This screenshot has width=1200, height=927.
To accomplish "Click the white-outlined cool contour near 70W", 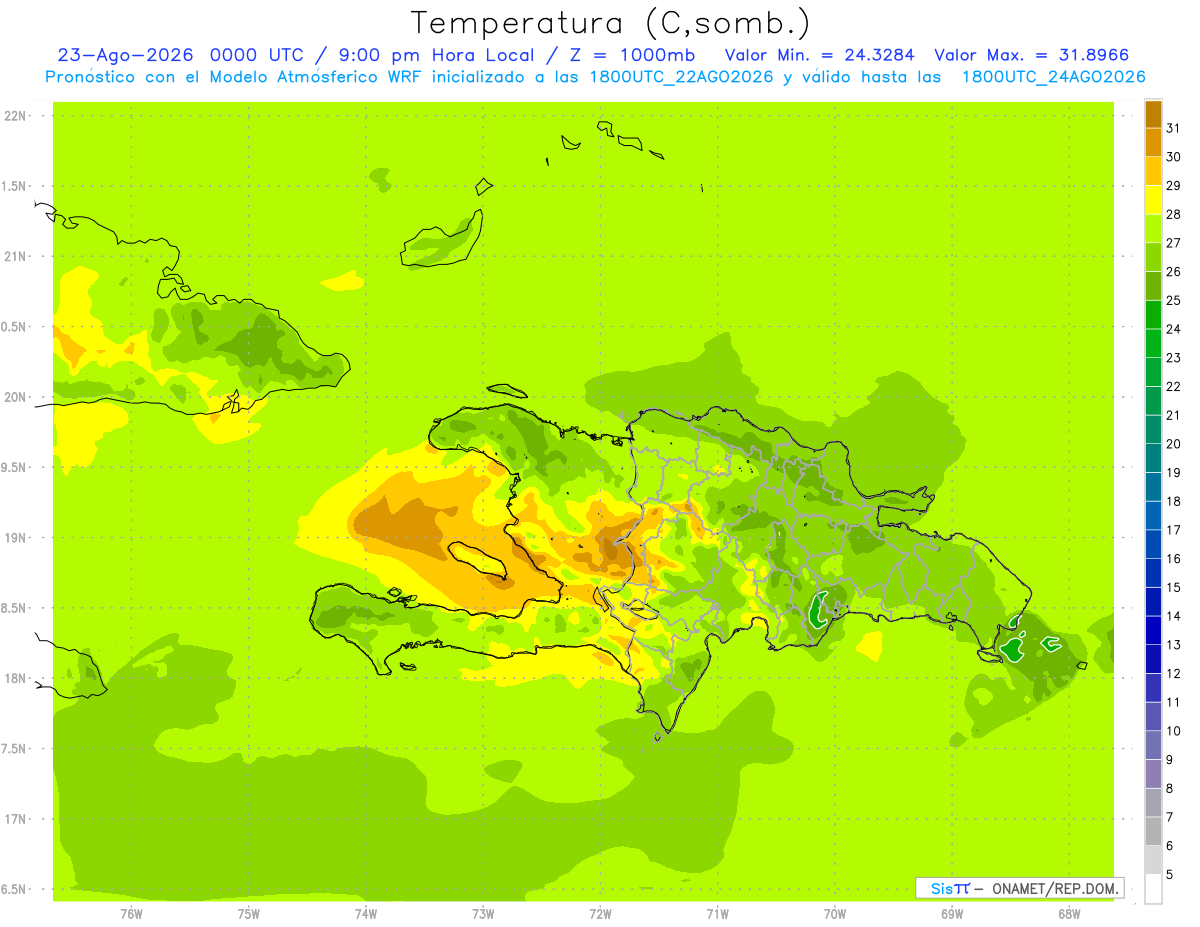I will [820, 609].
